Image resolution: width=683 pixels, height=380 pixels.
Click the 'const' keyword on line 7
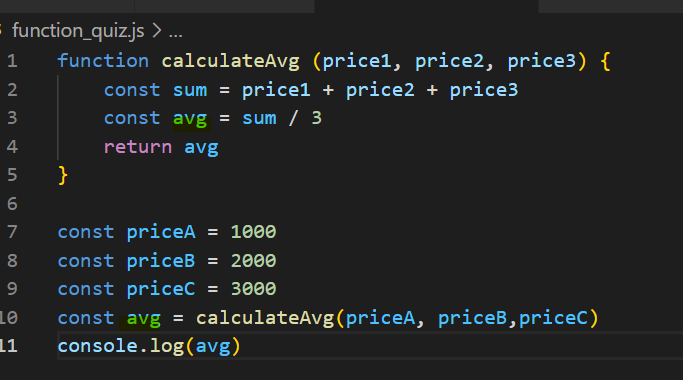pos(86,232)
